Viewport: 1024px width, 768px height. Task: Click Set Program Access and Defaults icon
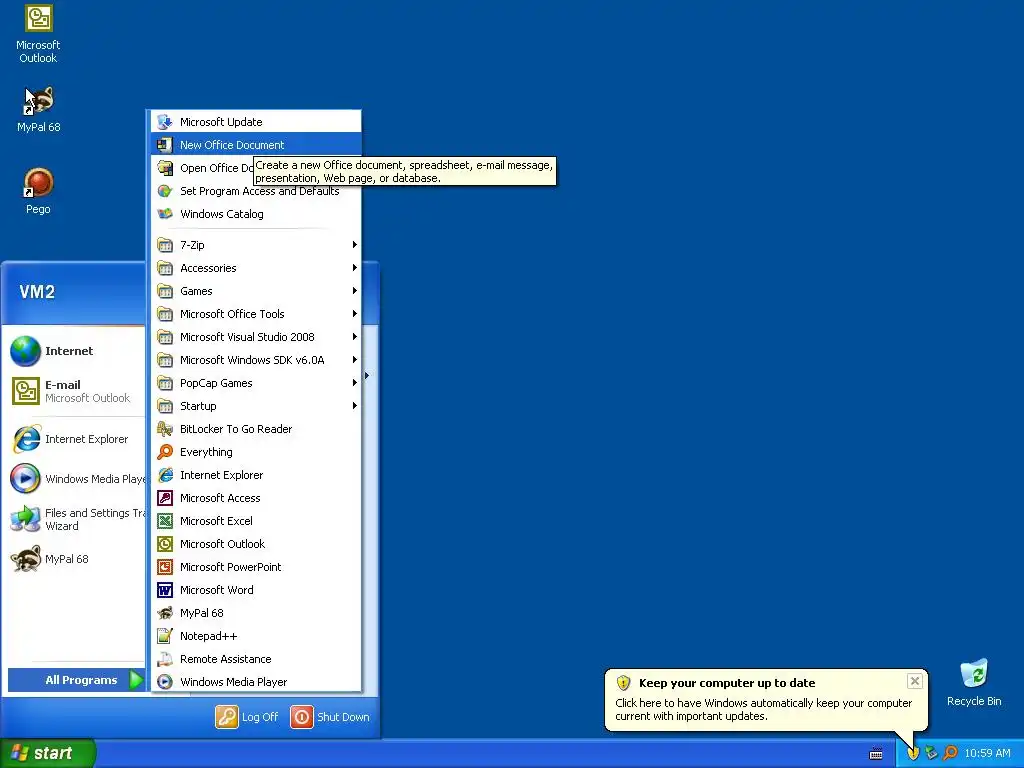point(165,191)
